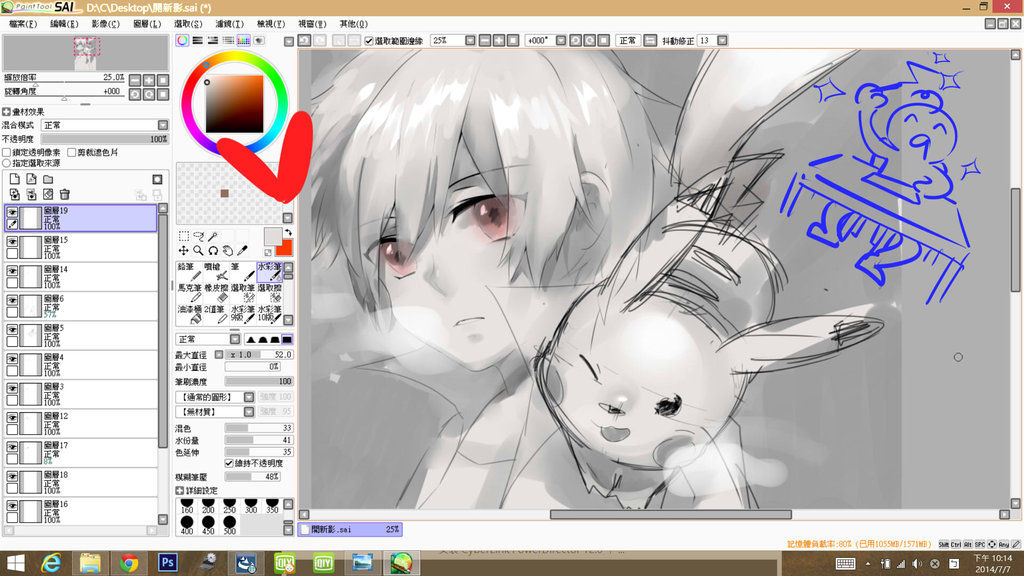
Task: Open the 抖動修正 stabilizer dropdown
Action: tap(722, 40)
